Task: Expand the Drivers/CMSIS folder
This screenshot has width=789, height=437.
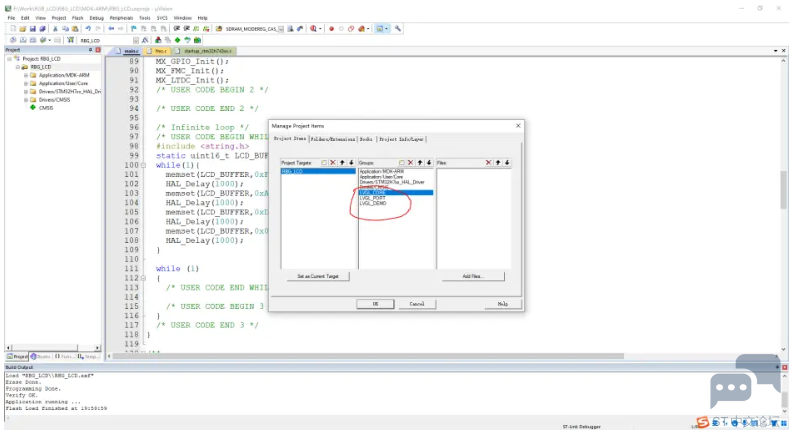Action: tap(26, 100)
